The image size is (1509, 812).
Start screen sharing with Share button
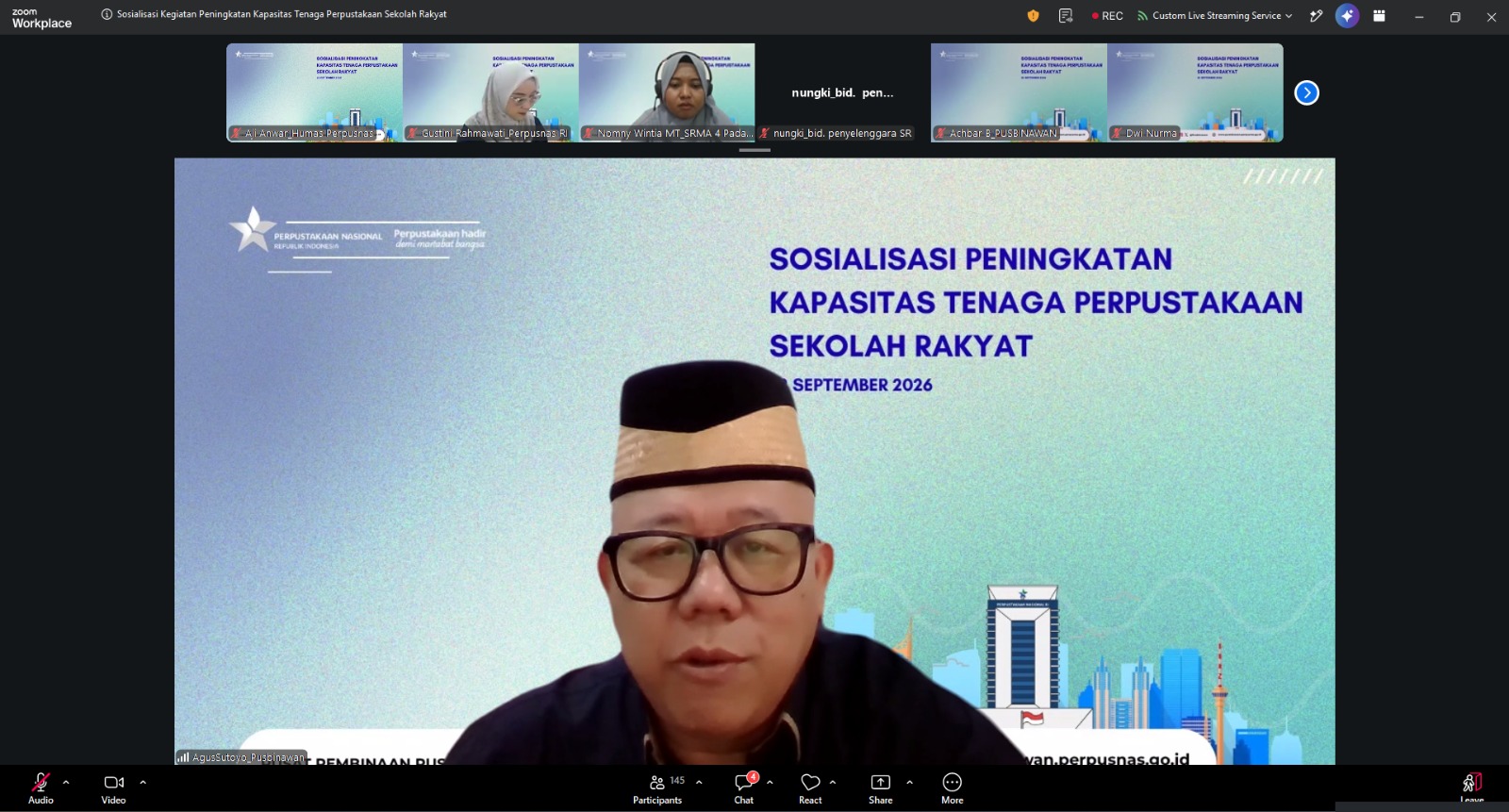point(880,789)
